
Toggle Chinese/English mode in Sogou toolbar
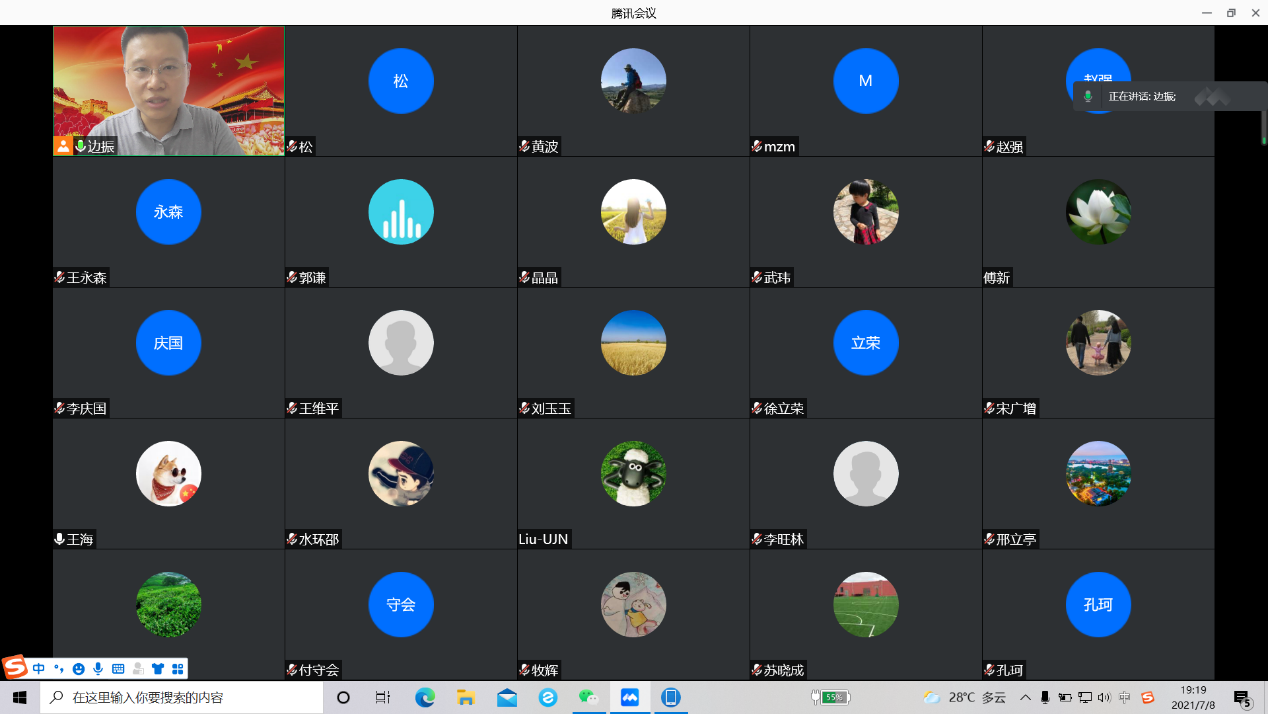[39, 668]
